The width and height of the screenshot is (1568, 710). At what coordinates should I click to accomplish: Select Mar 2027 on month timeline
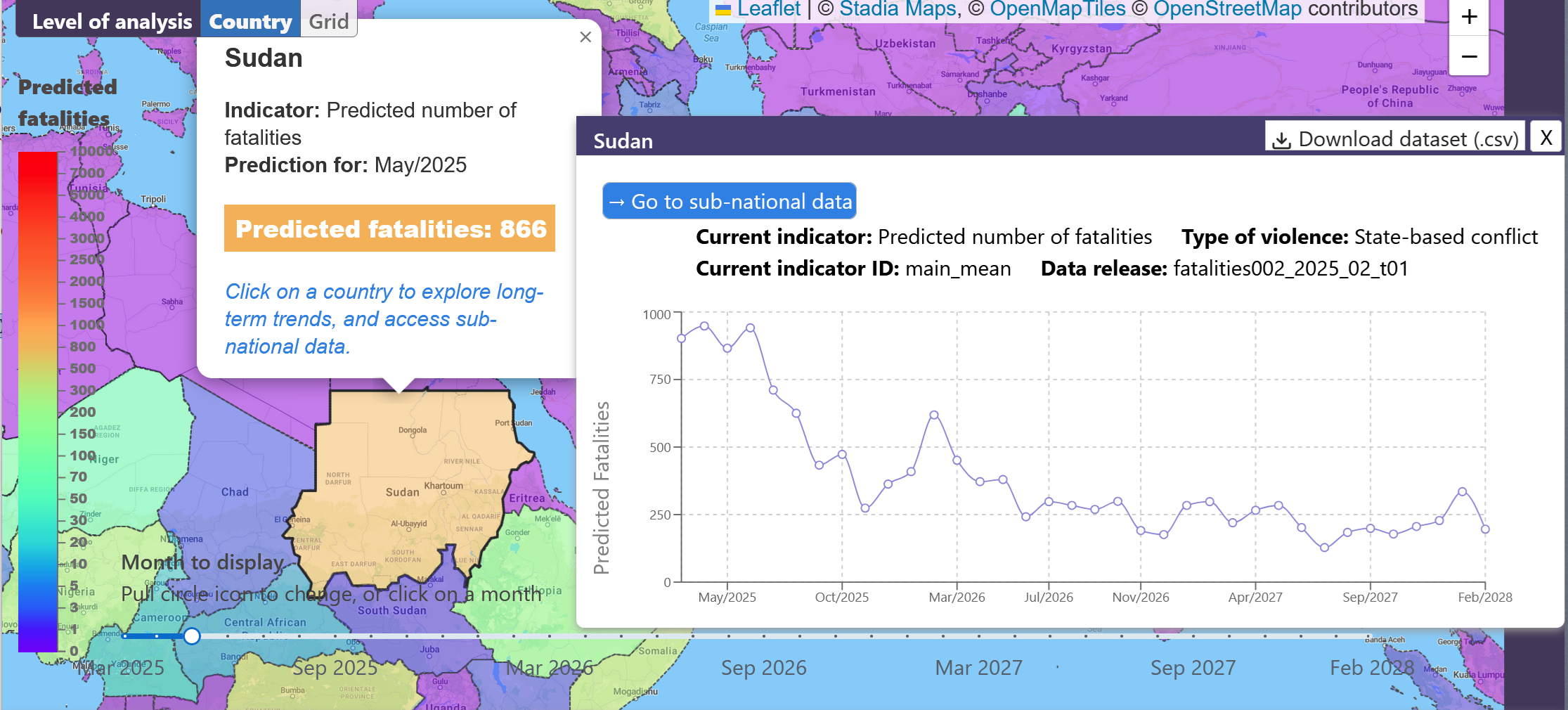[x=978, y=667]
